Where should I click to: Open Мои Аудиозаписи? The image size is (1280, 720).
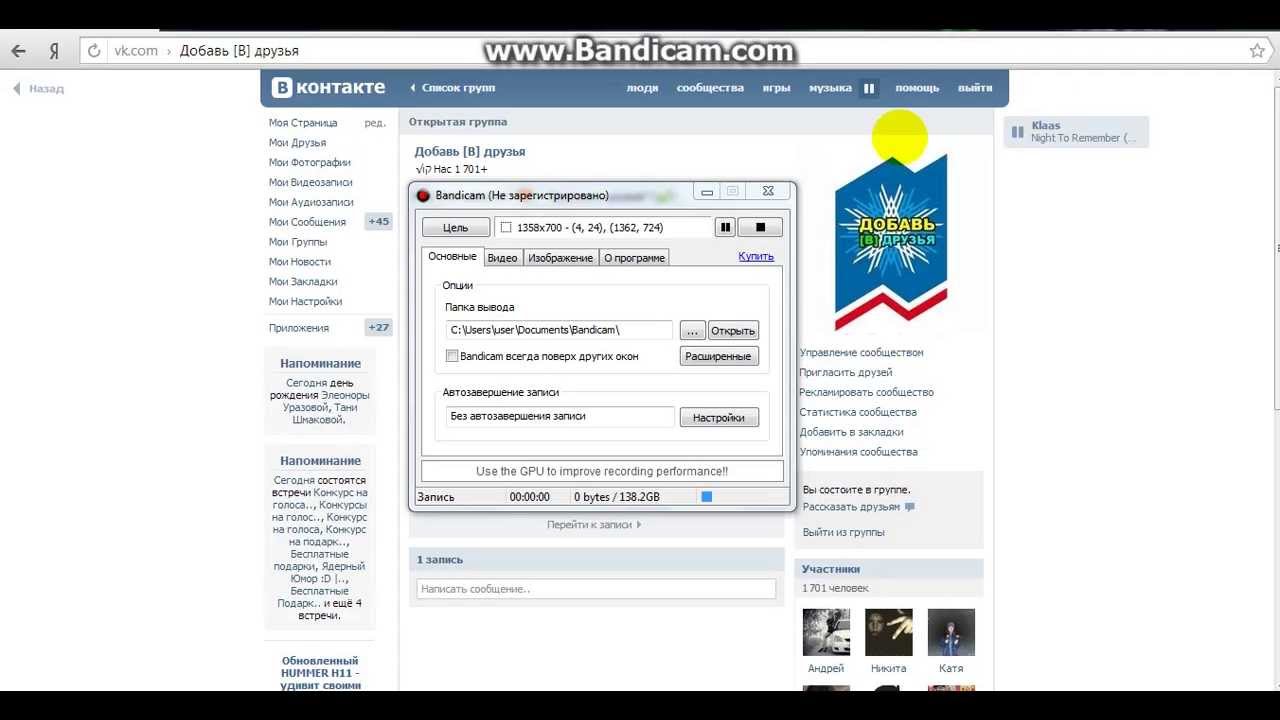(311, 202)
